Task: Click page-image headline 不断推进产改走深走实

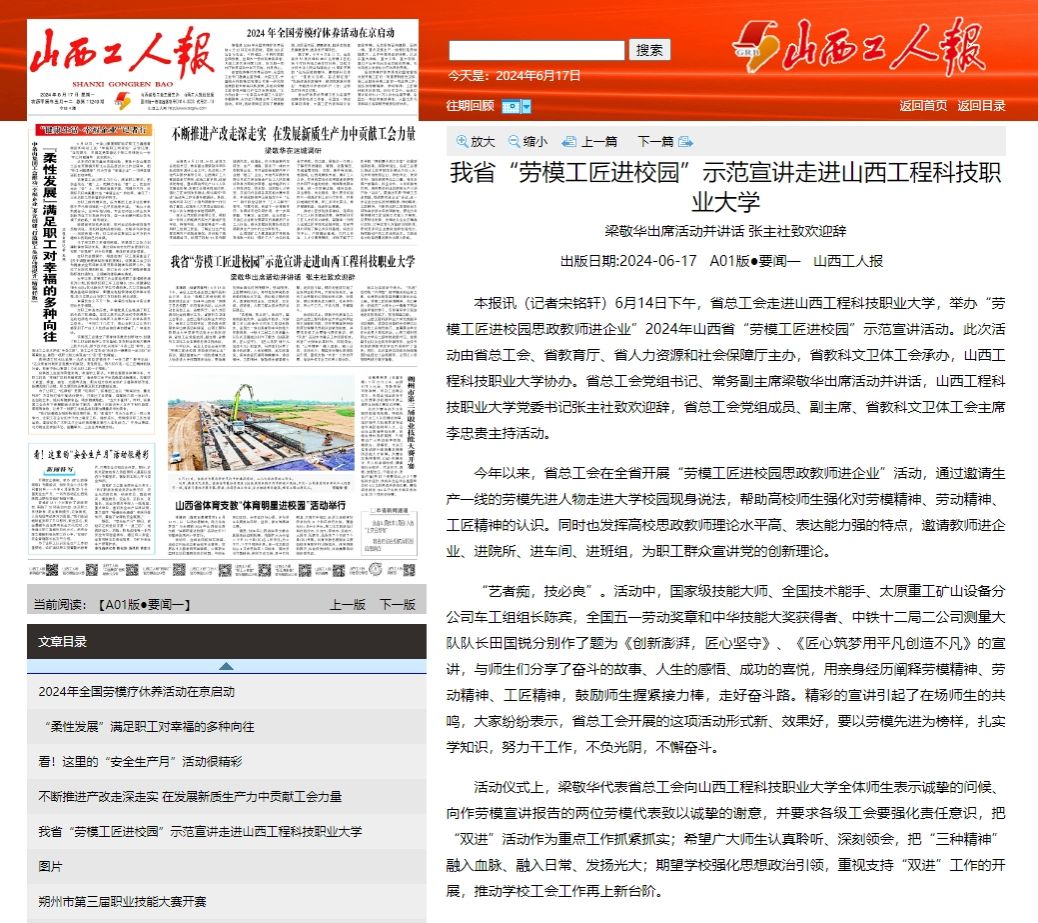Action: click(x=293, y=134)
